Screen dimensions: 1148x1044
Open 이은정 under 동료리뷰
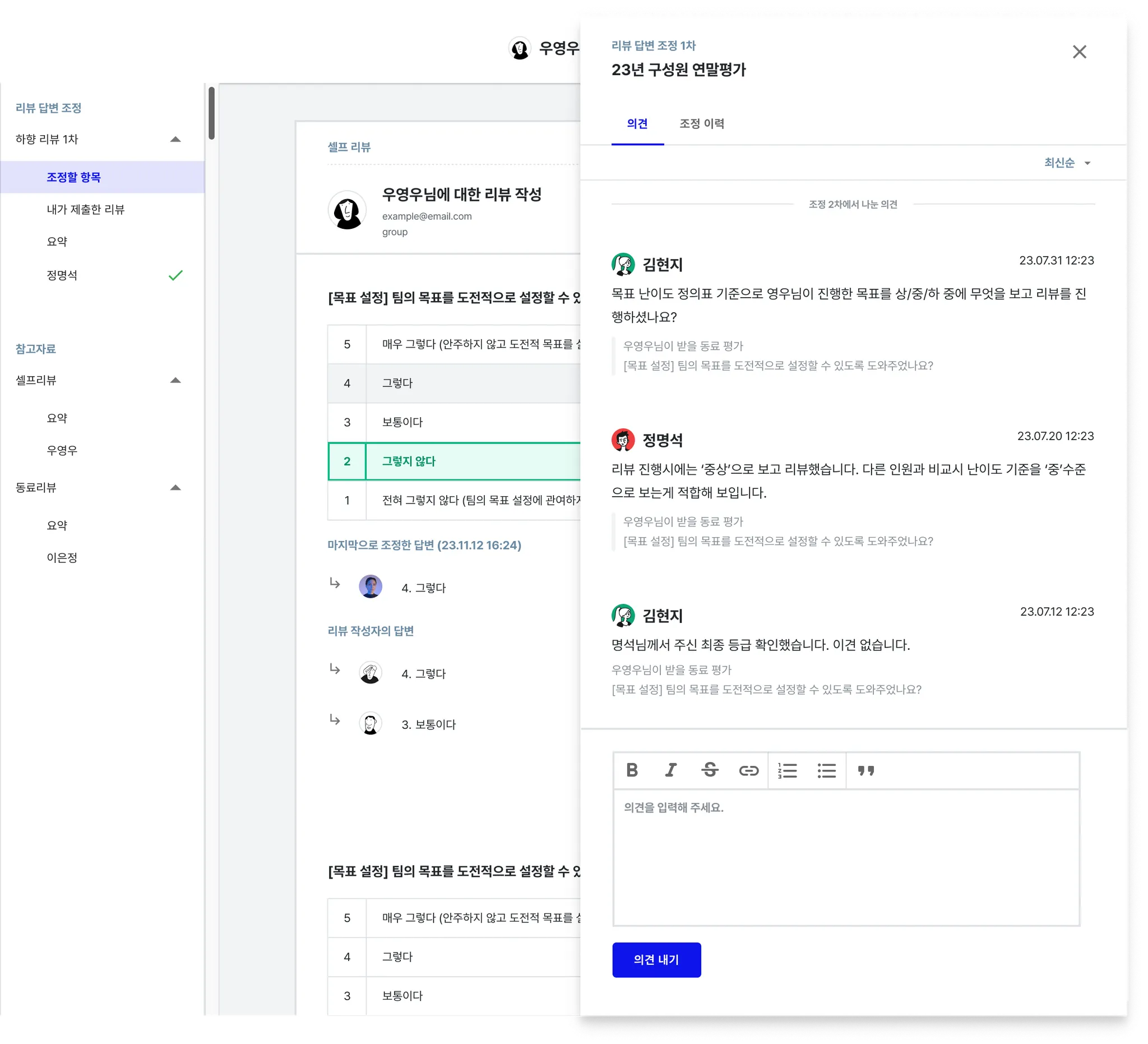(62, 557)
